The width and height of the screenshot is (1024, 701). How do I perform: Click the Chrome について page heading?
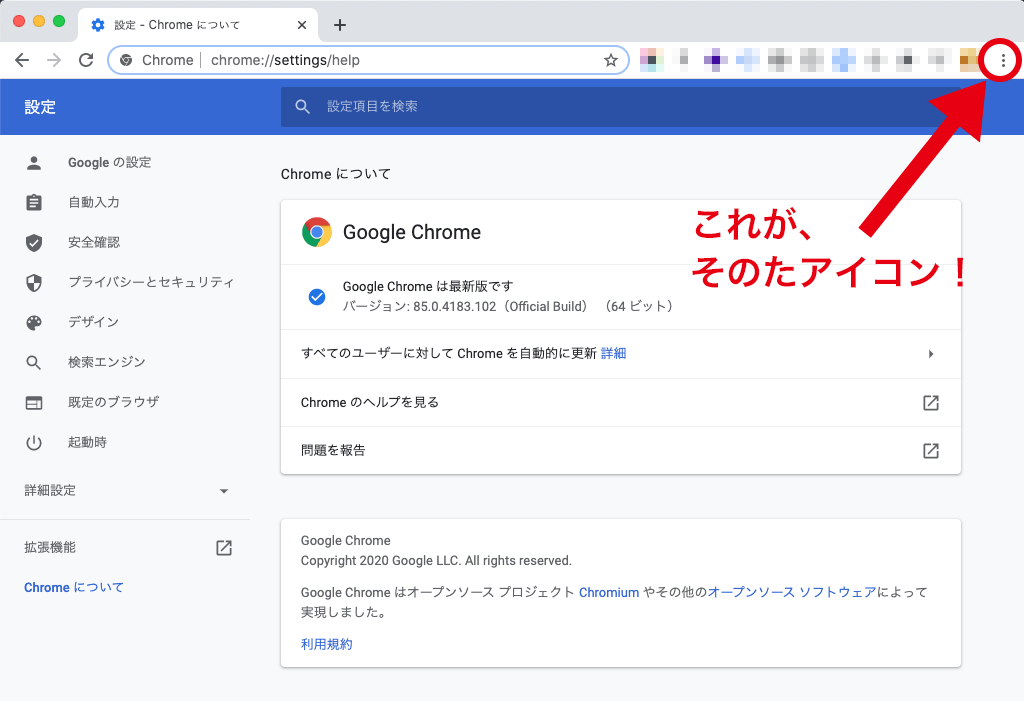coord(336,174)
